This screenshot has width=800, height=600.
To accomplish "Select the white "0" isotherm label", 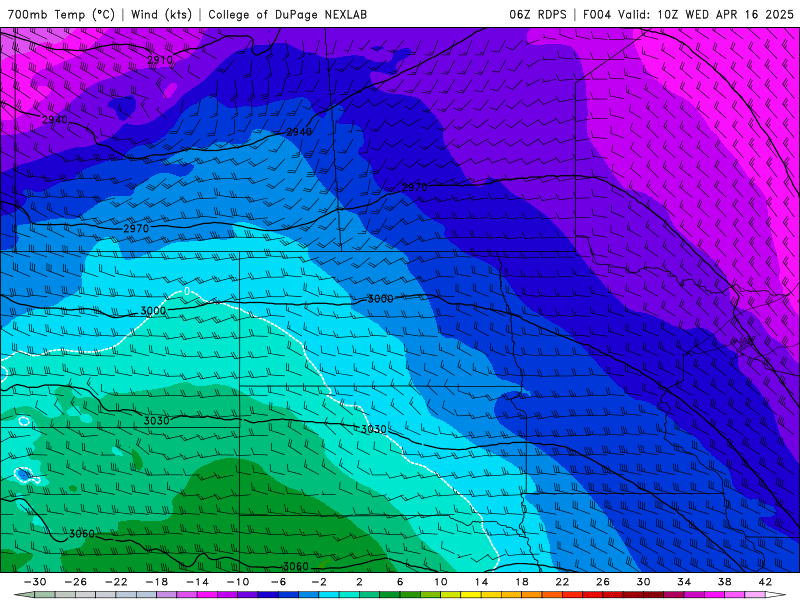I will coord(187,291).
